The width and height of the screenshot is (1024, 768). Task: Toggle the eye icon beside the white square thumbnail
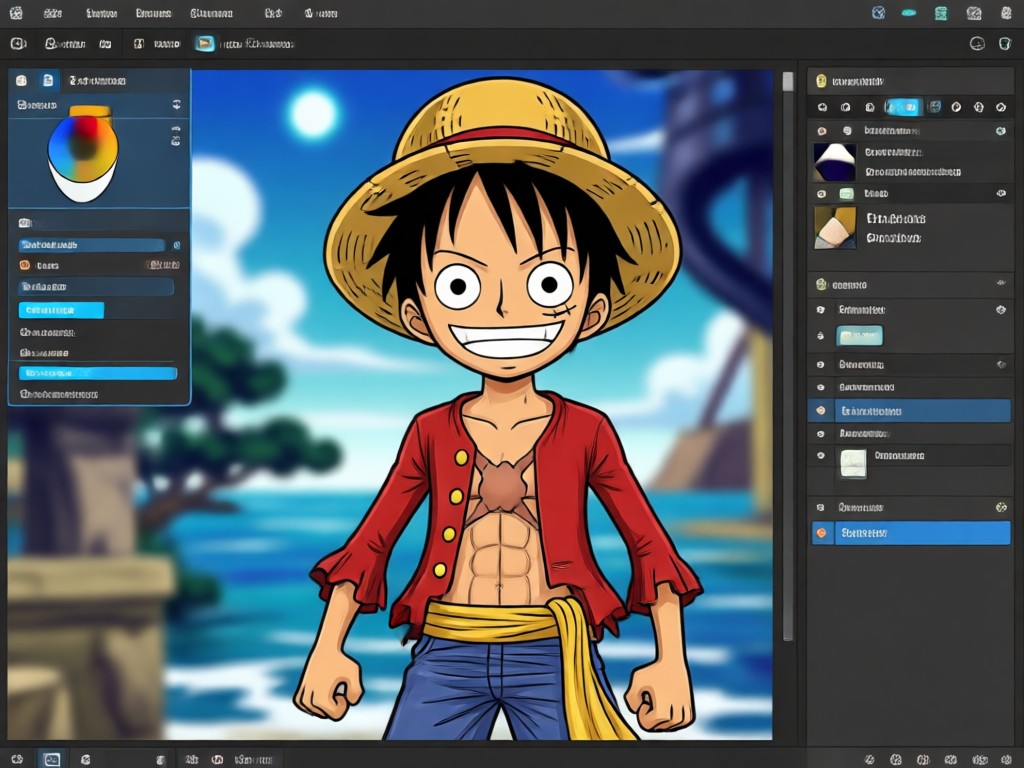click(x=821, y=456)
